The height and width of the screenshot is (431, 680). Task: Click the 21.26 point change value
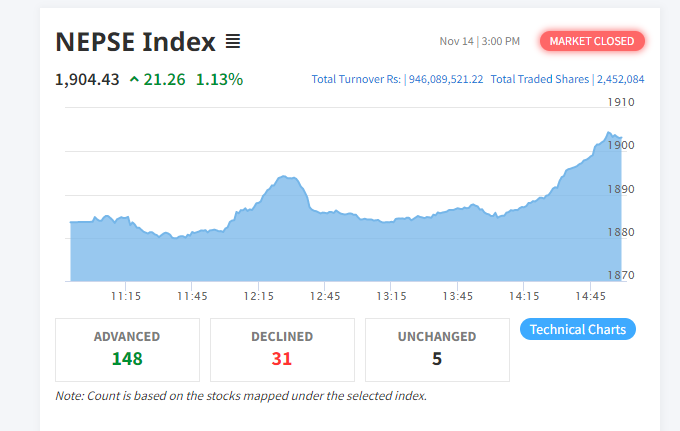[x=165, y=79]
